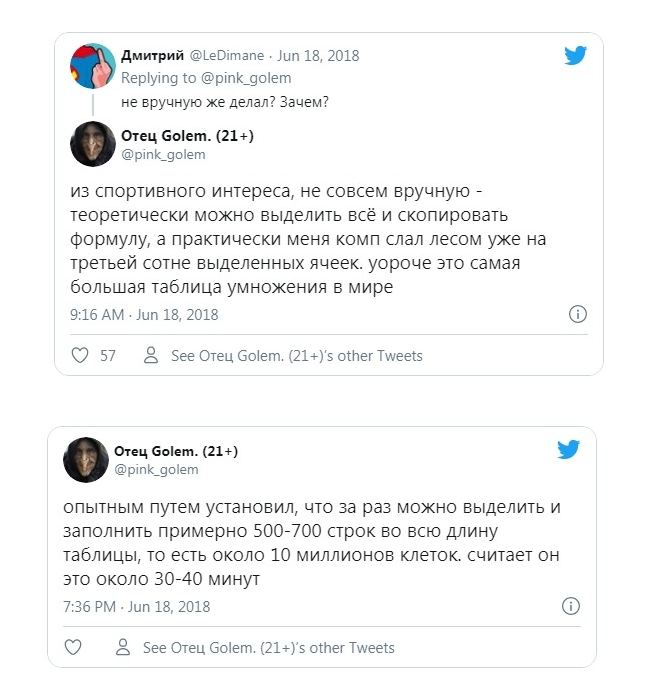Open Отец Golem avatar in first tweet
Image resolution: width=667 pixels, height=694 pixels.
pyautogui.click(x=93, y=144)
